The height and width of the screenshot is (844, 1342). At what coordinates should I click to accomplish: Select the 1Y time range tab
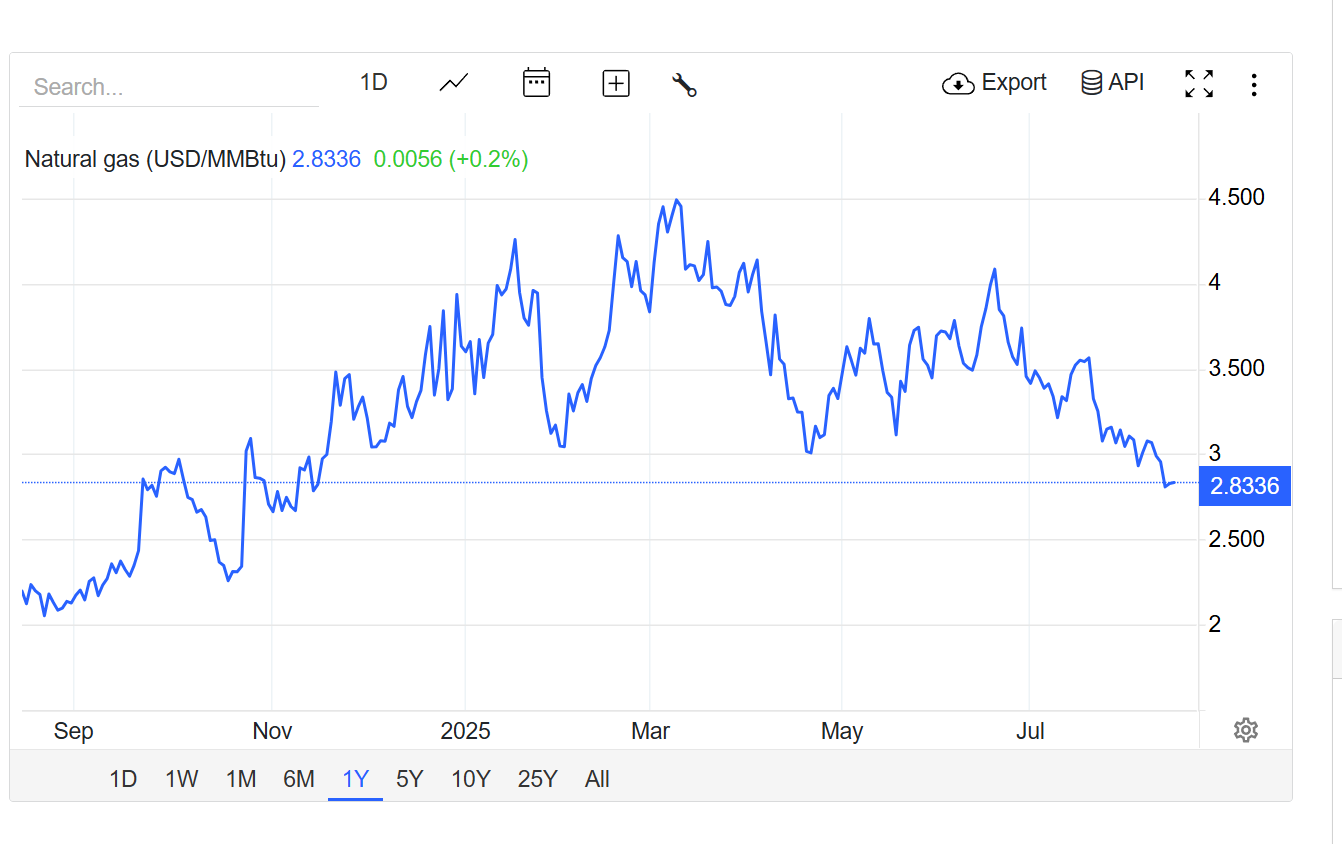(356, 779)
